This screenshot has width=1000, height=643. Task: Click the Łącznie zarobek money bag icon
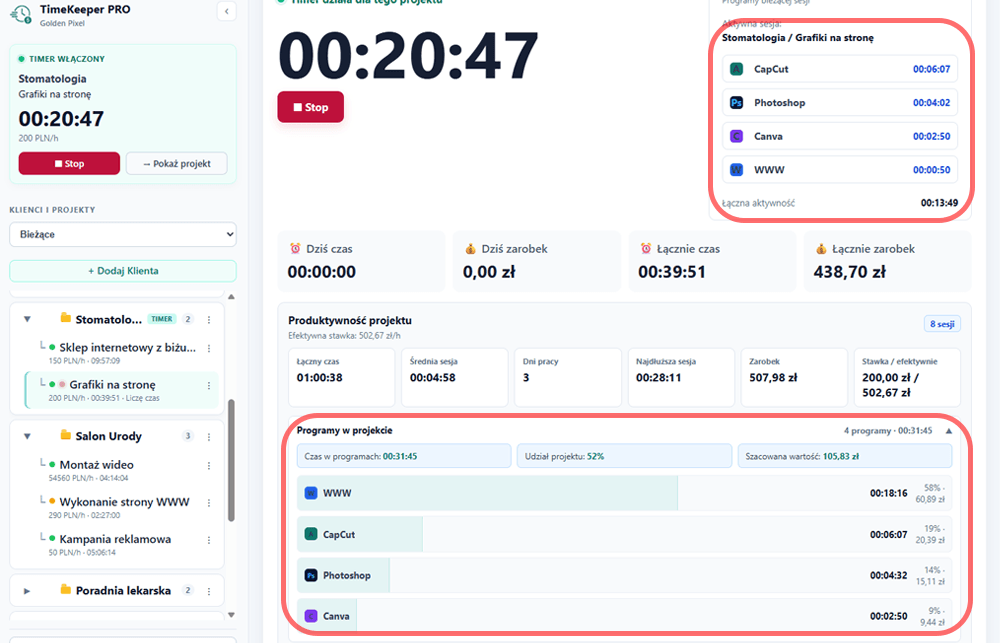tap(821, 249)
